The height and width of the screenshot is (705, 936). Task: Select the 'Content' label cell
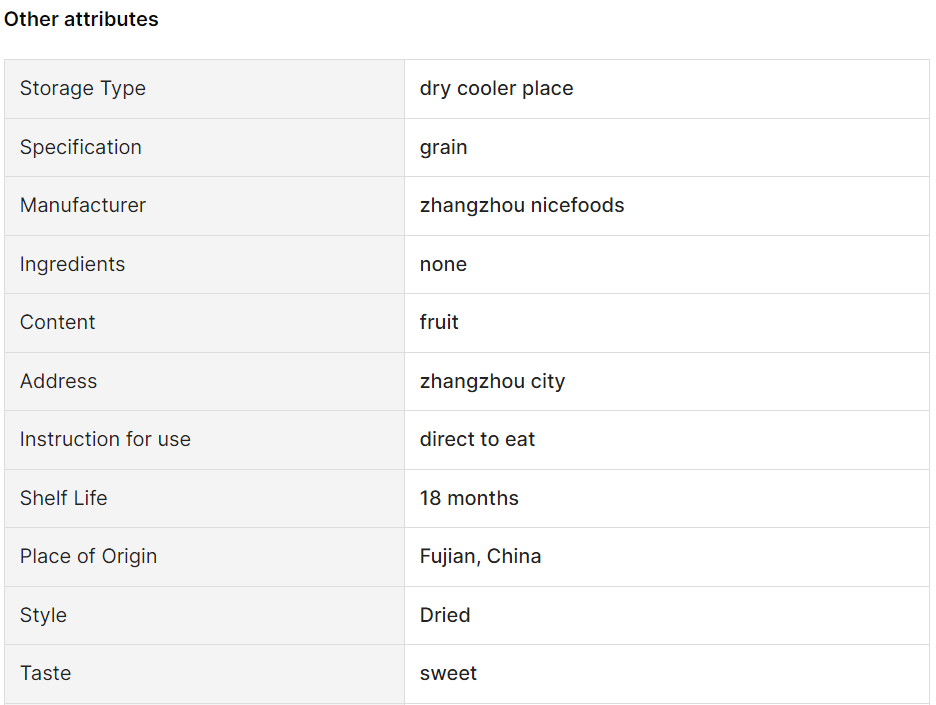[204, 322]
